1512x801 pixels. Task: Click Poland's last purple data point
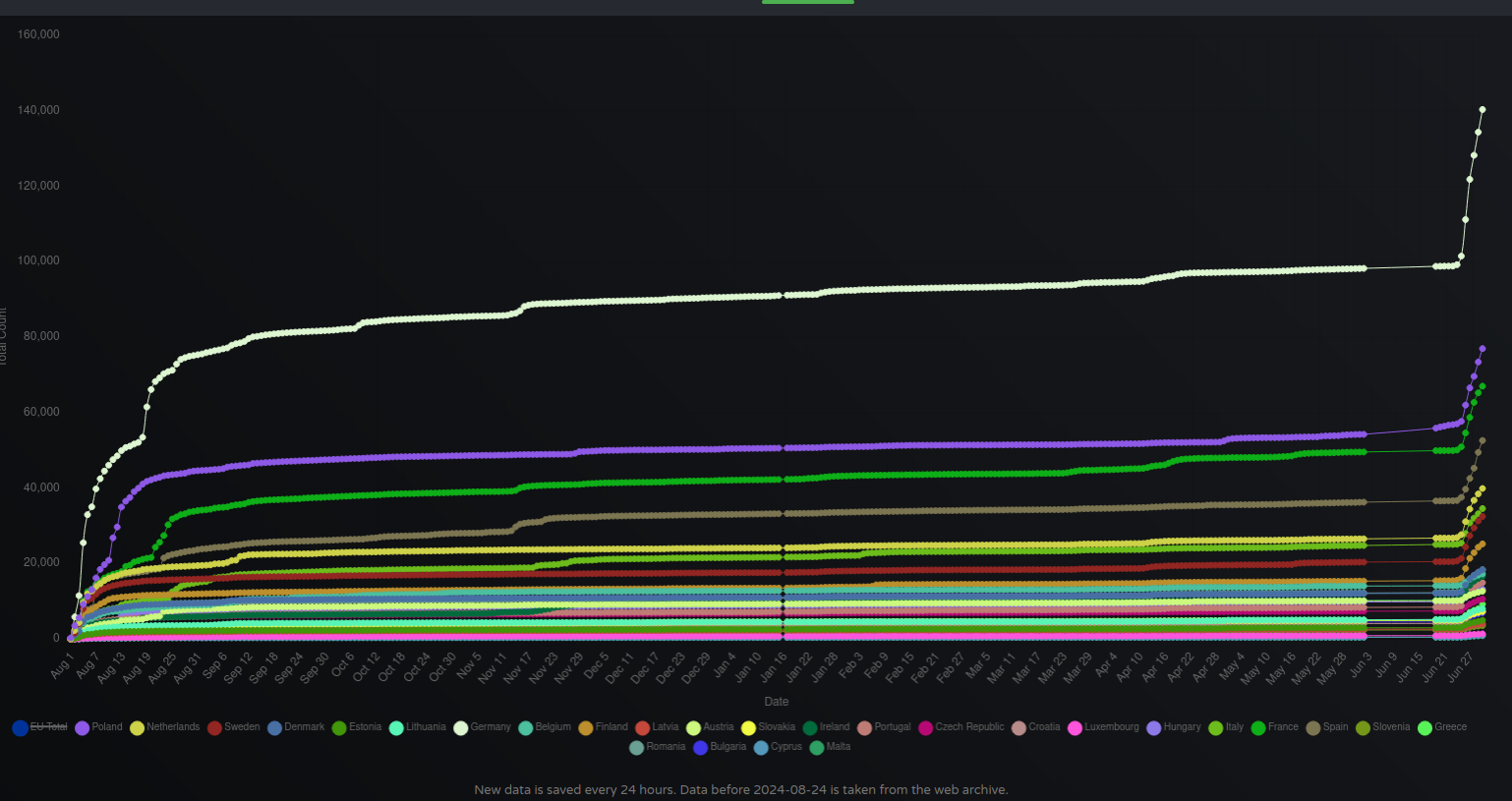[x=1483, y=349]
